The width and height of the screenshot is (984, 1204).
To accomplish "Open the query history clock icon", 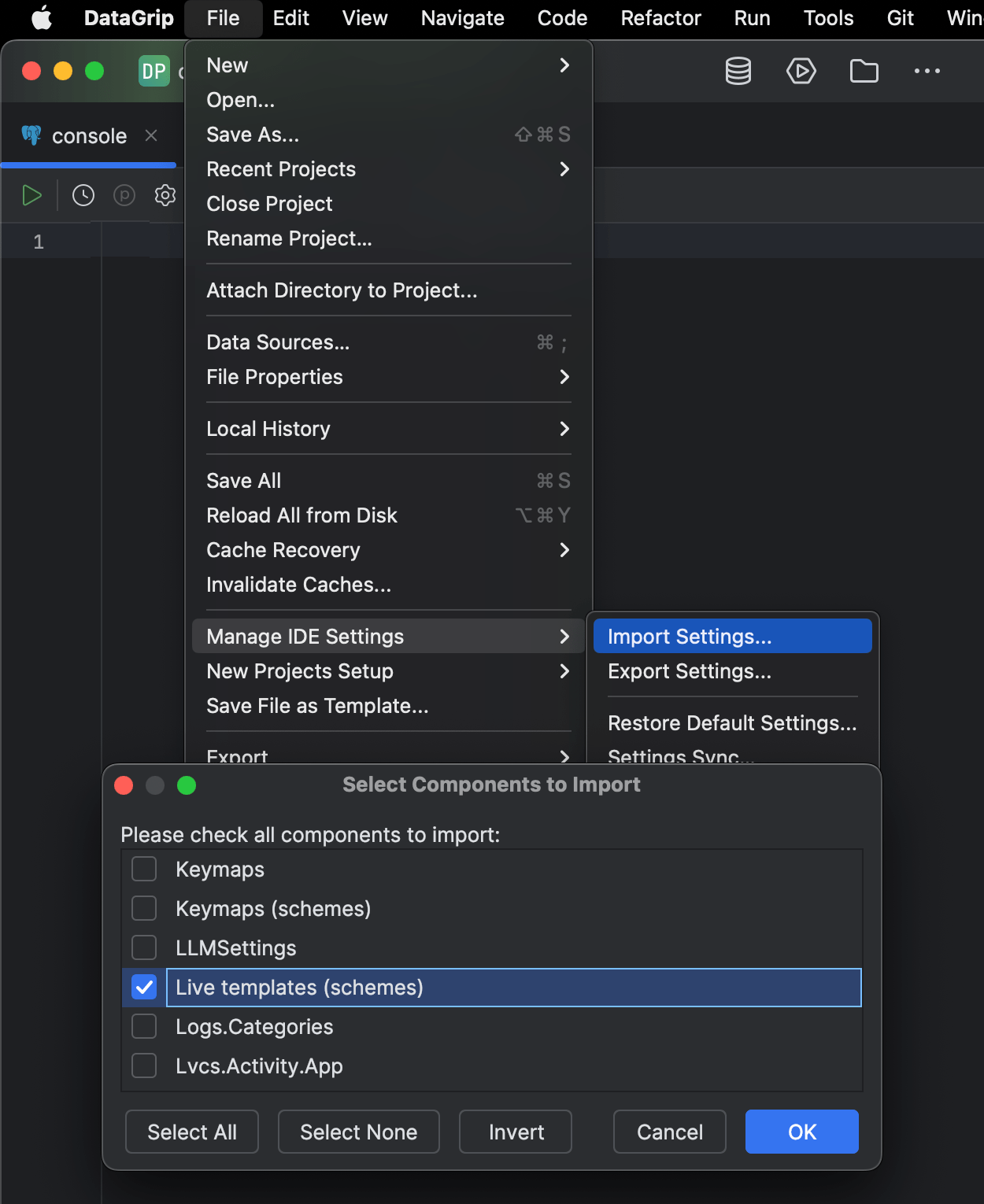I will [x=83, y=195].
